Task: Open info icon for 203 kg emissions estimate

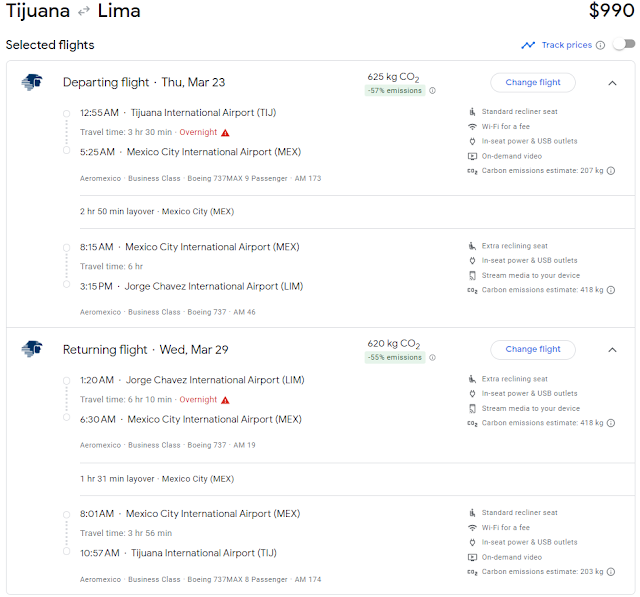Action: [611, 572]
